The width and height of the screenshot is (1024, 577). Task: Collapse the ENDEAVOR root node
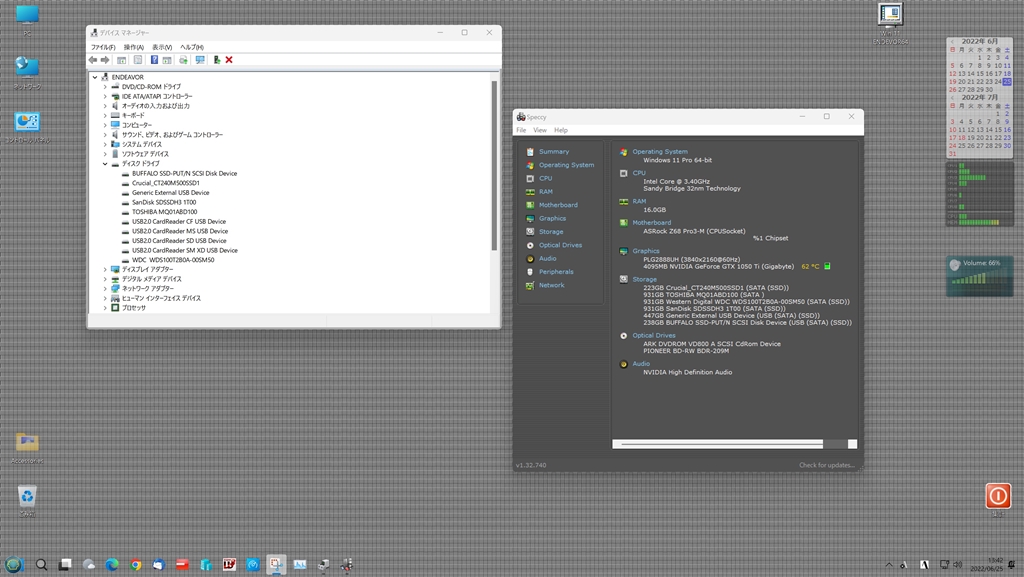95,77
